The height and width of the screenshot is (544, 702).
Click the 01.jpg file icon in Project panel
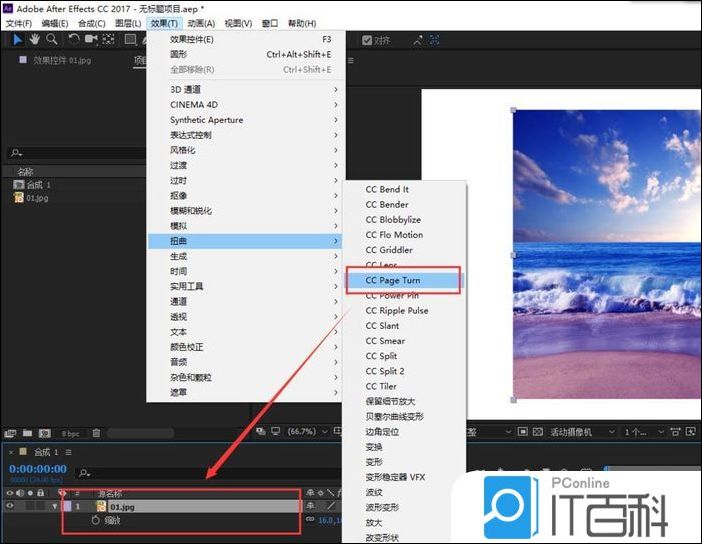pos(19,198)
